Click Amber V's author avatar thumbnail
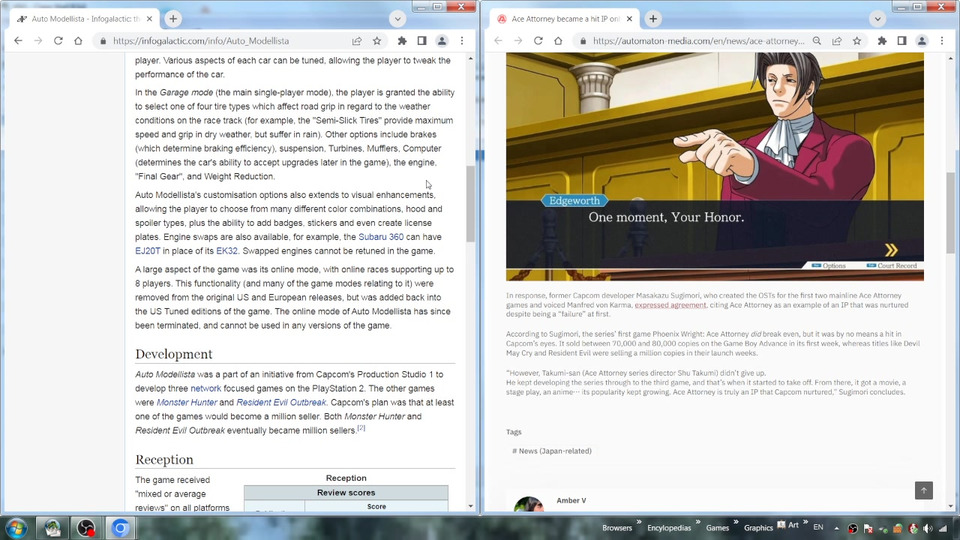Viewport: 960px width, 540px height. pyautogui.click(x=528, y=504)
